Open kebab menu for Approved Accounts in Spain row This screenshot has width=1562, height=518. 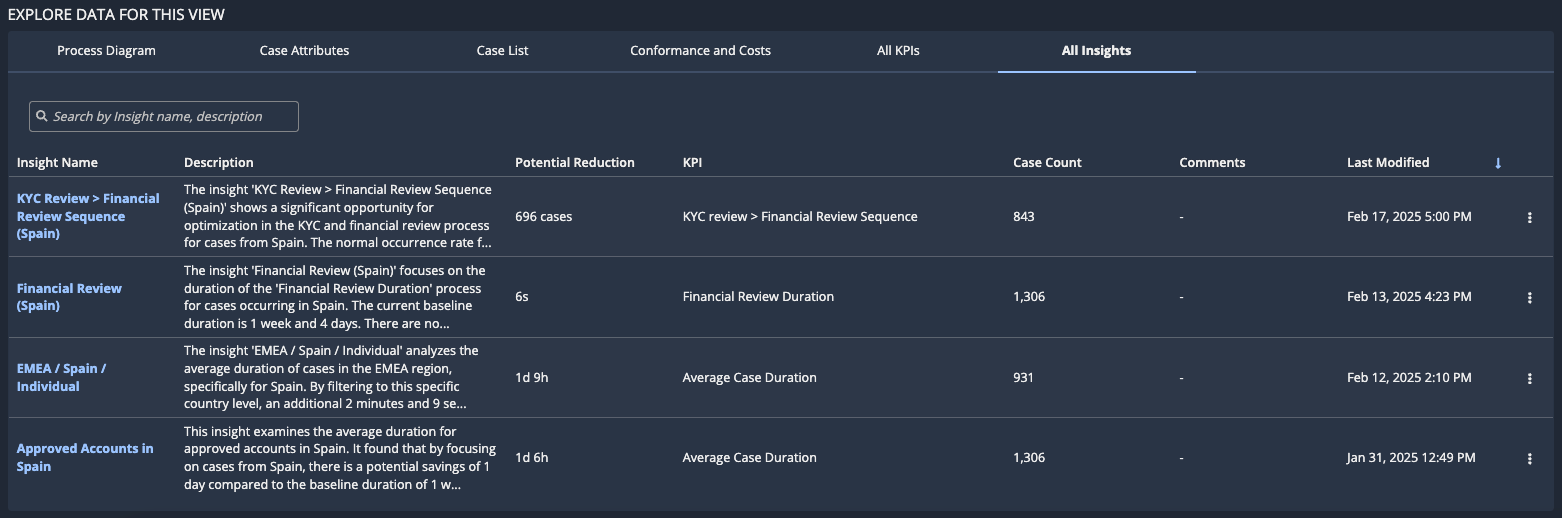pyautogui.click(x=1529, y=458)
